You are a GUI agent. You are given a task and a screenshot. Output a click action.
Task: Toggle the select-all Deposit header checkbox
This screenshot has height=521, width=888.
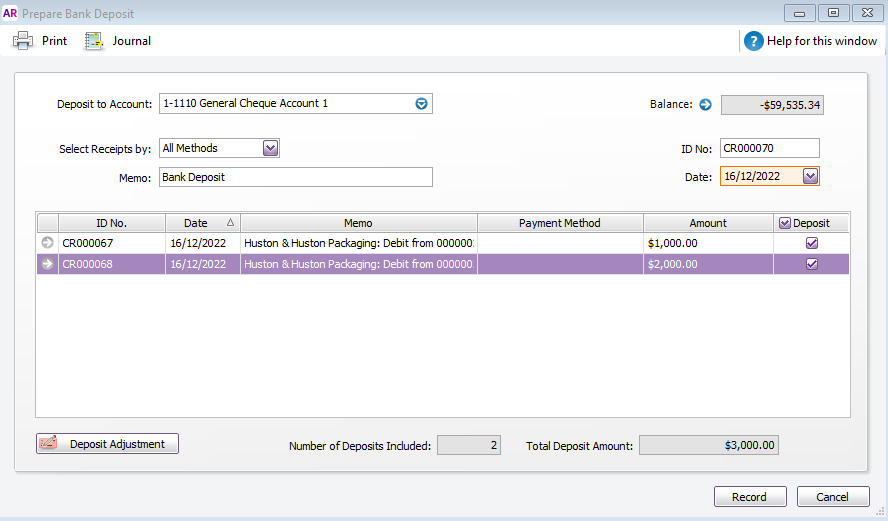point(785,223)
